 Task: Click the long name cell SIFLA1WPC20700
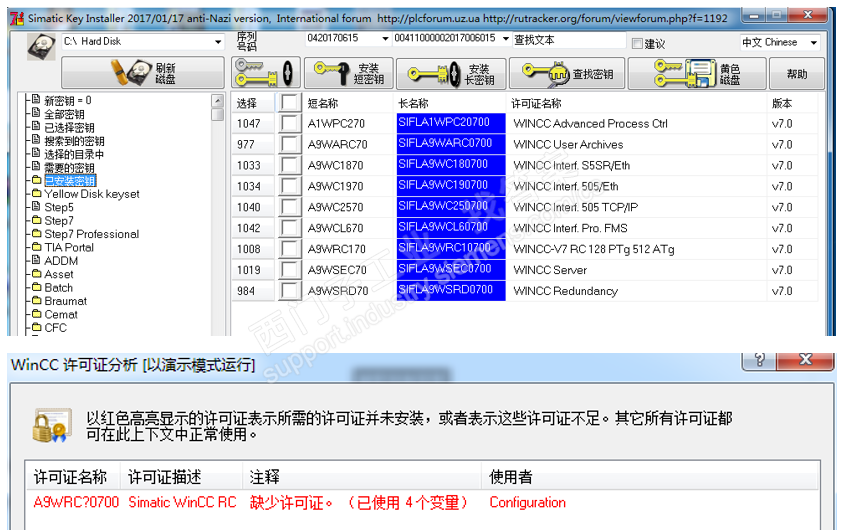point(451,123)
